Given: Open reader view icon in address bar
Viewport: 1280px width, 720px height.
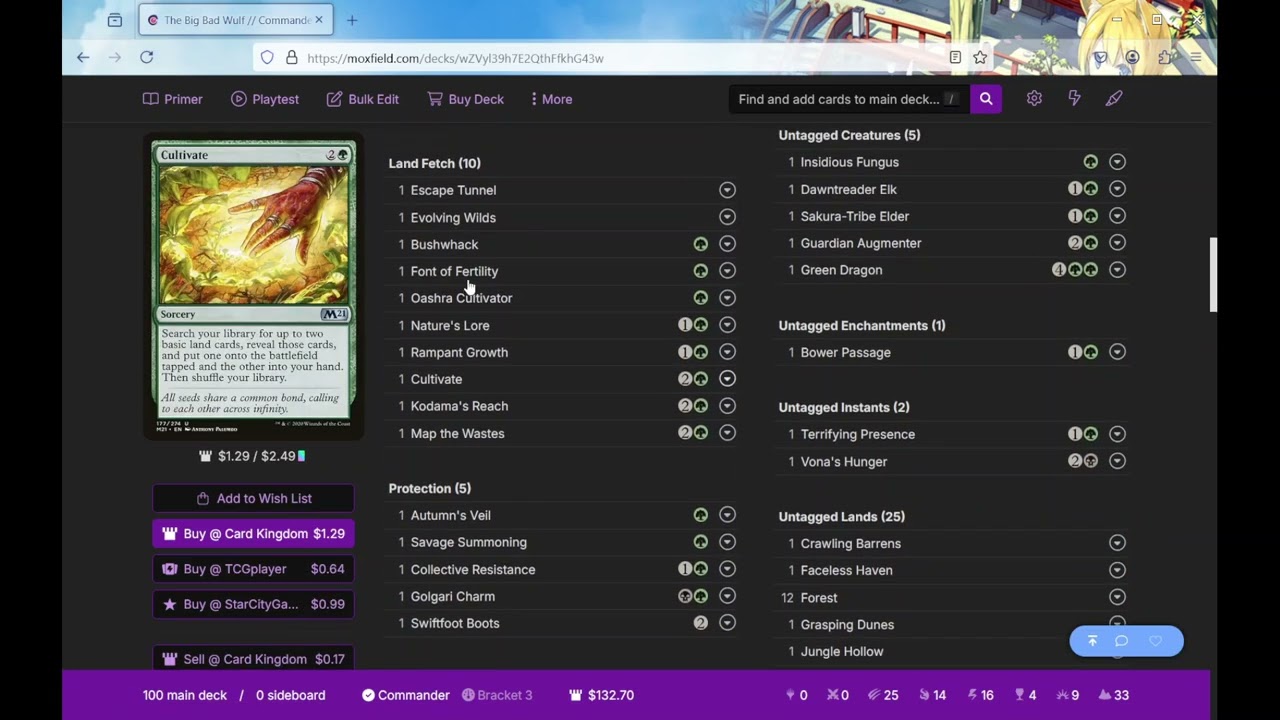Looking at the screenshot, I should [x=955, y=58].
